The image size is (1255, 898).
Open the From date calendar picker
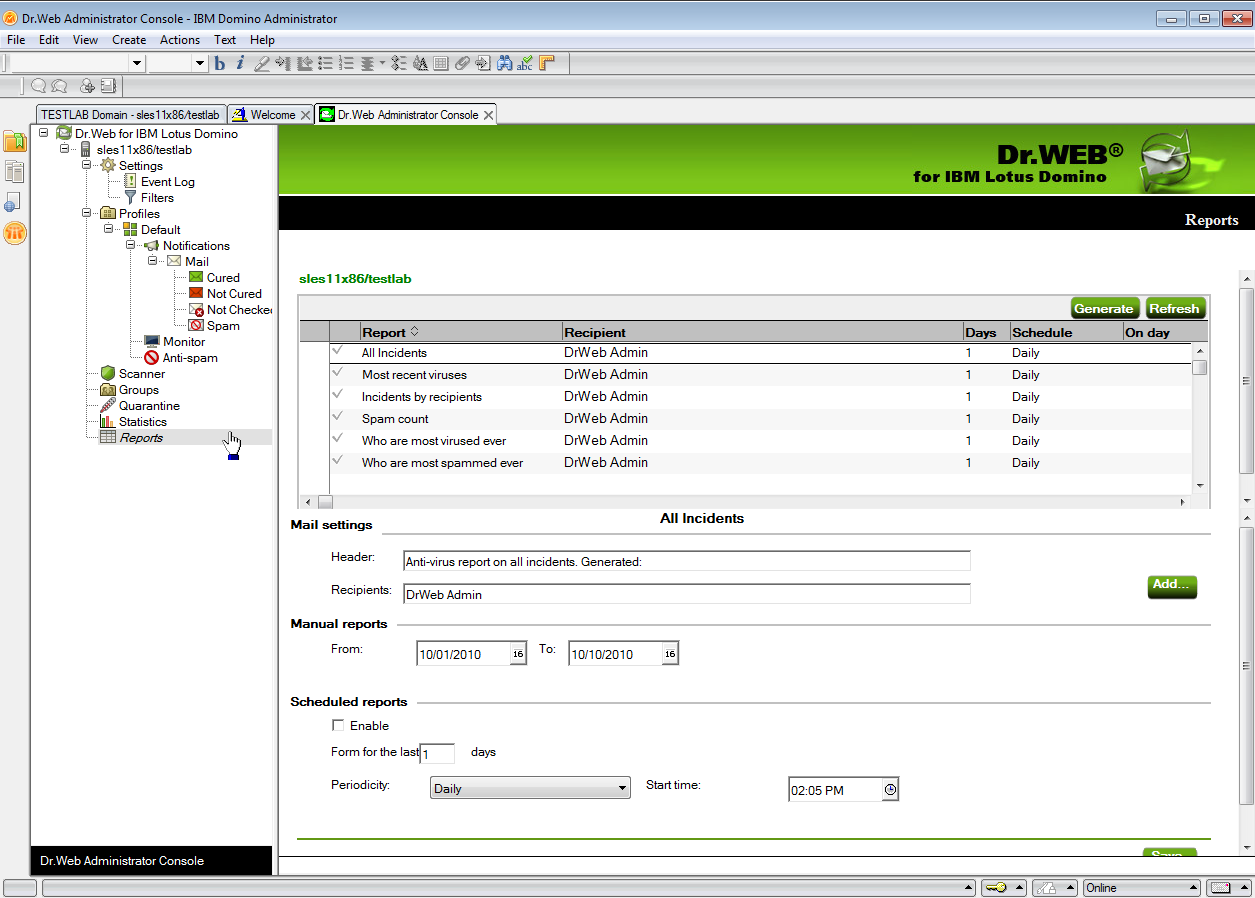[518, 654]
